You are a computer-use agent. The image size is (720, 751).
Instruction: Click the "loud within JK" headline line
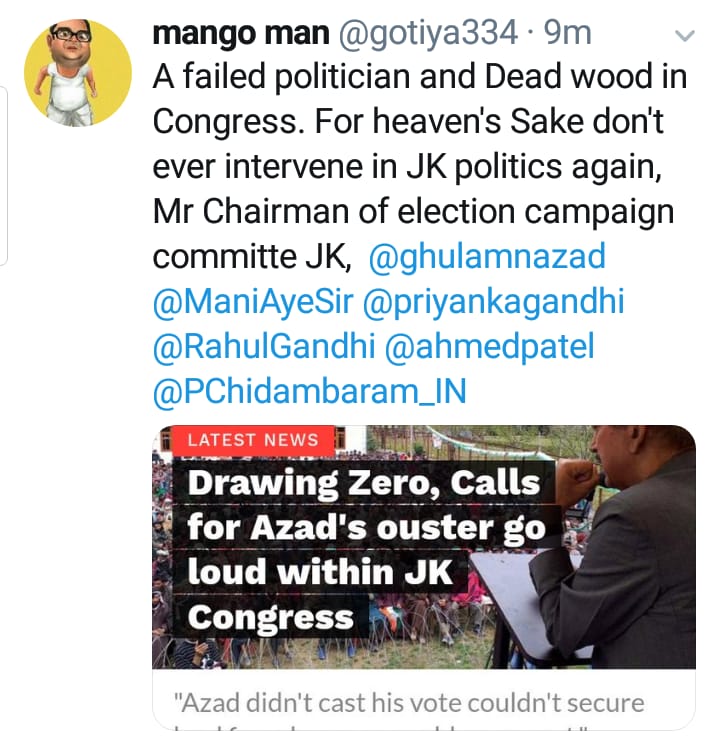[320, 574]
